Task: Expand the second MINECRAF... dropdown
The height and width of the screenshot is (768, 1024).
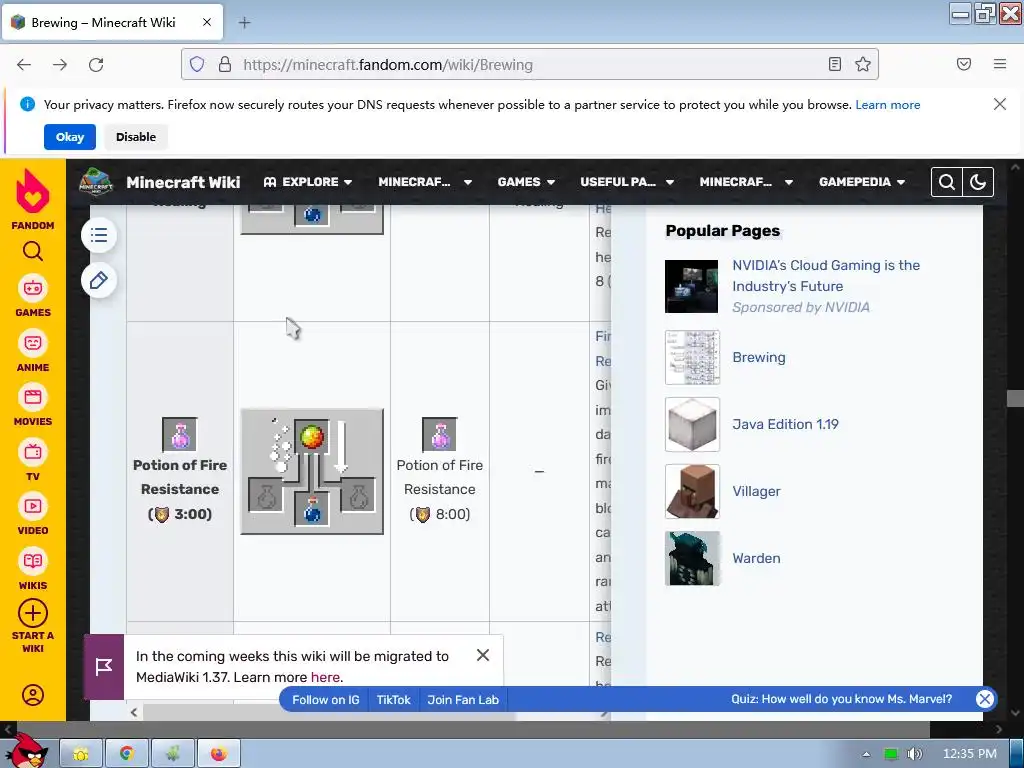Action: coord(746,182)
